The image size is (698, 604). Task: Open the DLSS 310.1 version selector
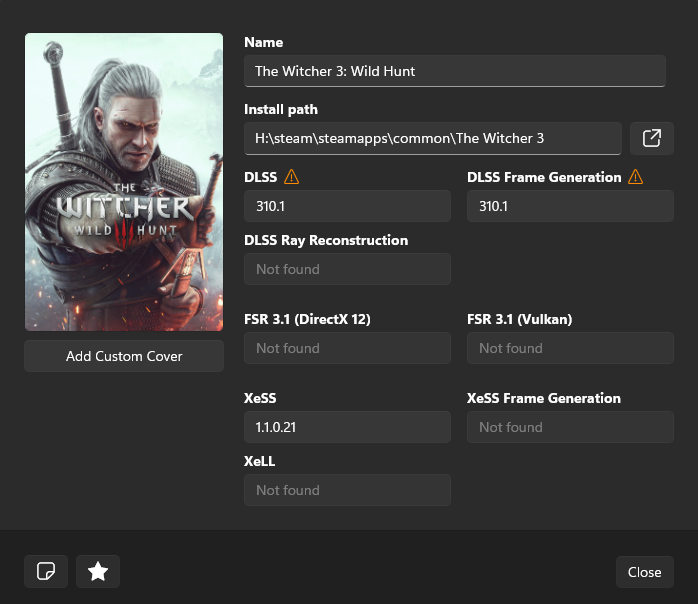347,206
